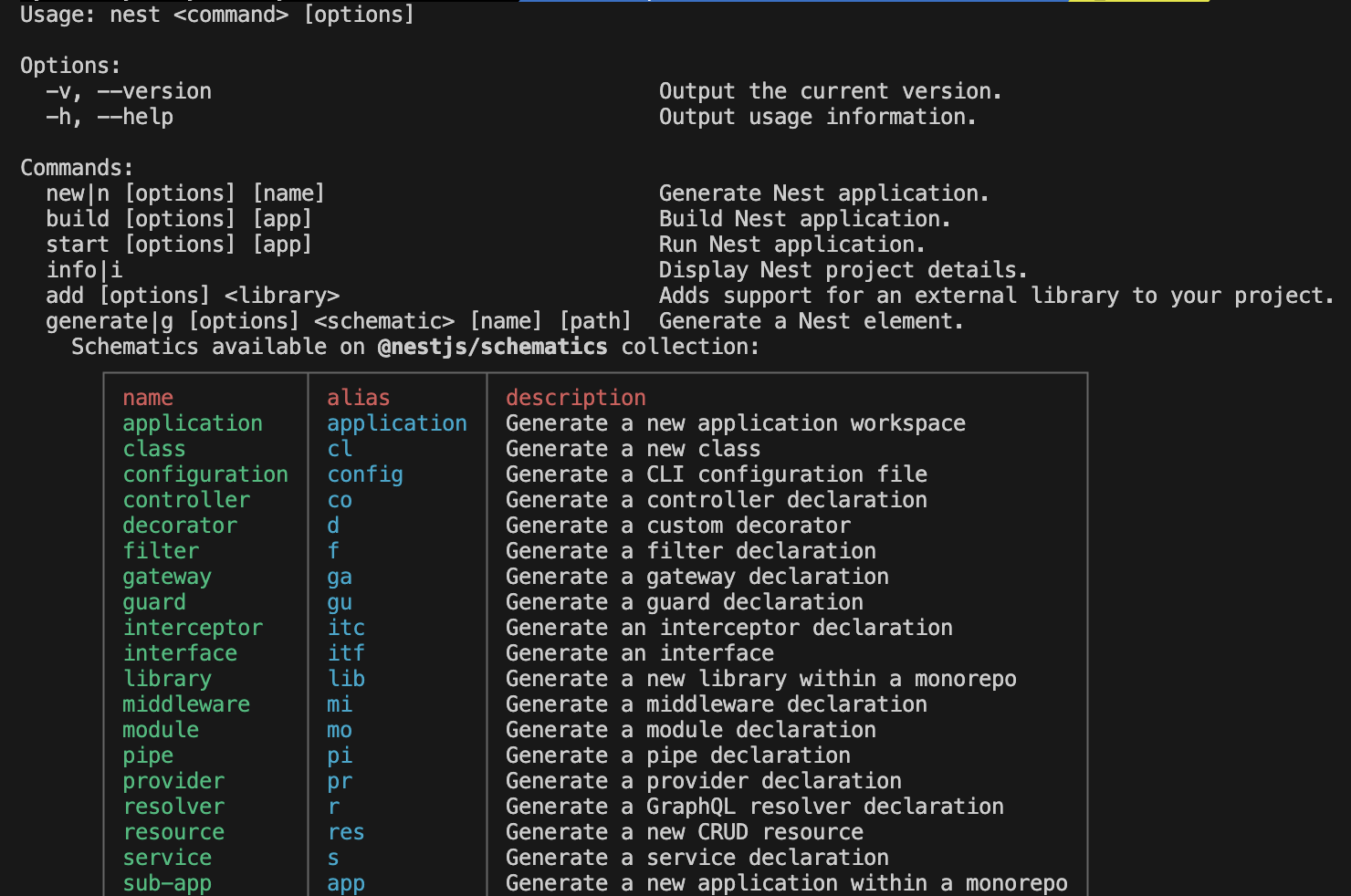Click 'provider' schematic name
The width and height of the screenshot is (1351, 896).
pyautogui.click(x=173, y=781)
